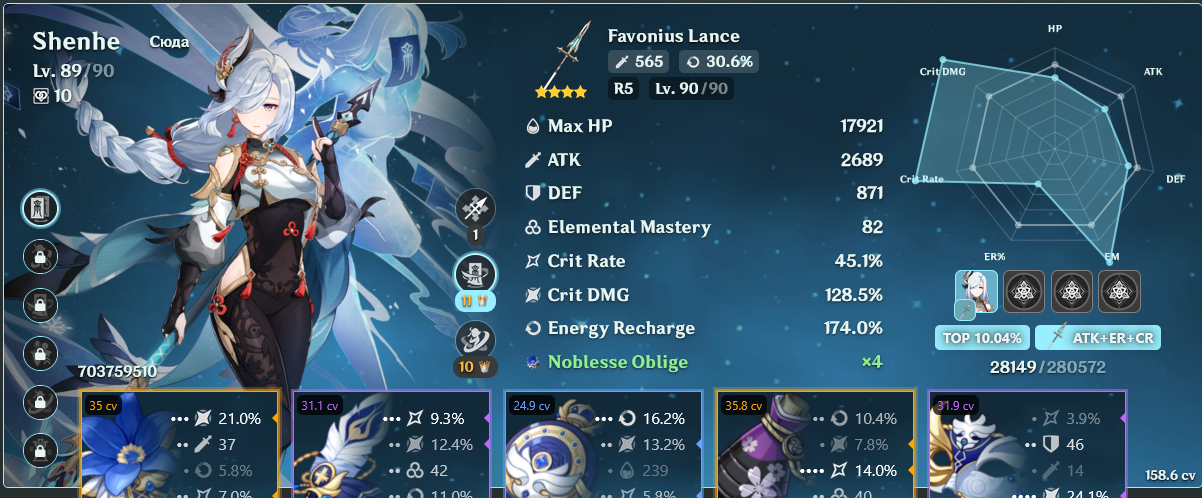This screenshot has height=498, width=1202.
Task: Select the last artifact set ranking icon
Action: click(1120, 291)
